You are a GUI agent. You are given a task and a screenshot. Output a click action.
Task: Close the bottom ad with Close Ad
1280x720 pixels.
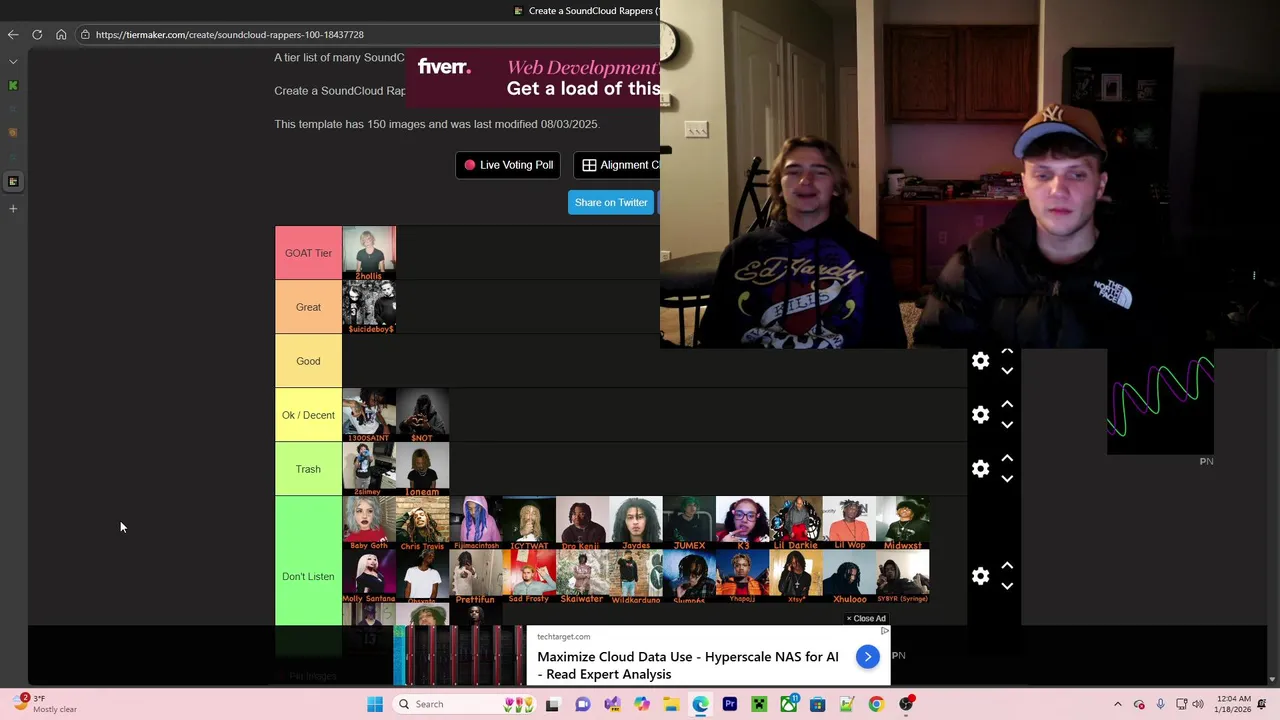[866, 618]
